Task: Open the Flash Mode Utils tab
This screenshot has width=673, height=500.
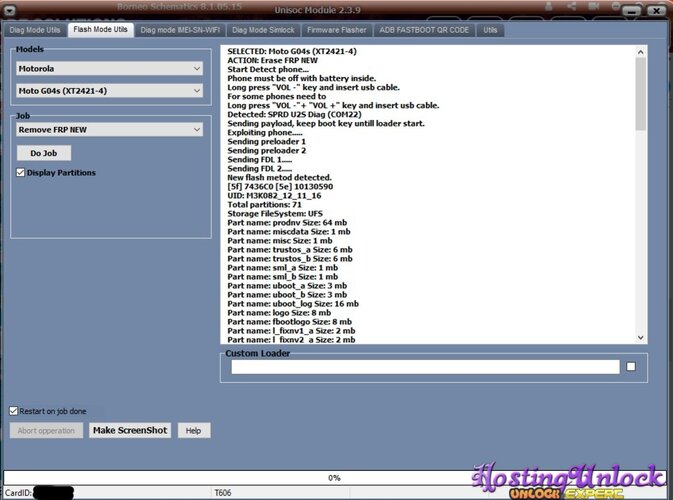Action: [x=100, y=30]
